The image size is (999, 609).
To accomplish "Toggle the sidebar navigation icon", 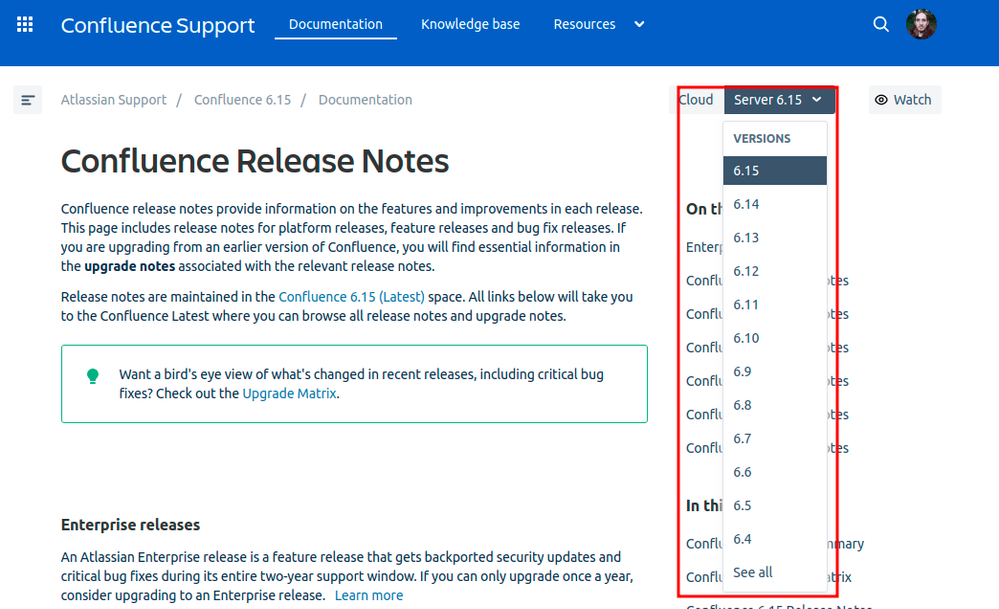I will pyautogui.click(x=27, y=100).
